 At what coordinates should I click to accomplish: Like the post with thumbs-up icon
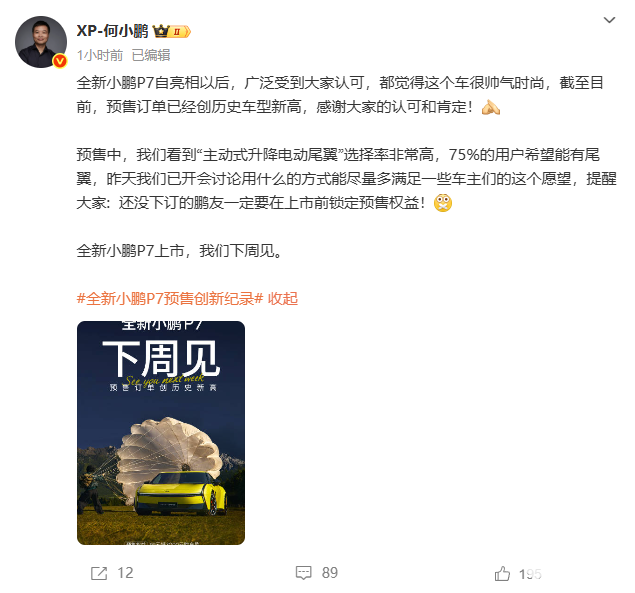coord(502,573)
